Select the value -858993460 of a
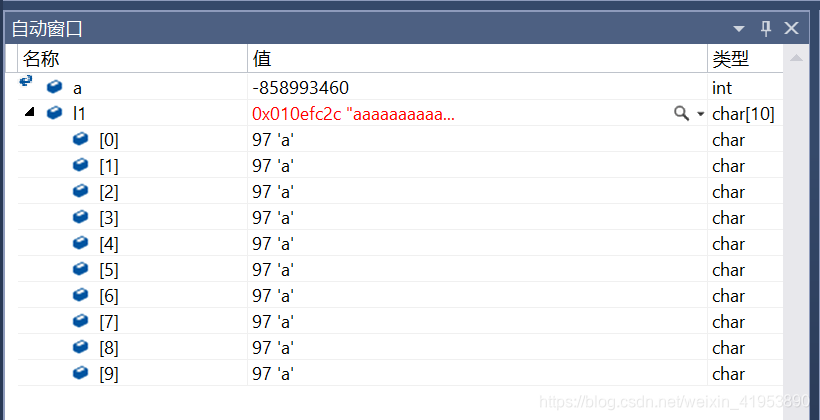 coord(300,88)
